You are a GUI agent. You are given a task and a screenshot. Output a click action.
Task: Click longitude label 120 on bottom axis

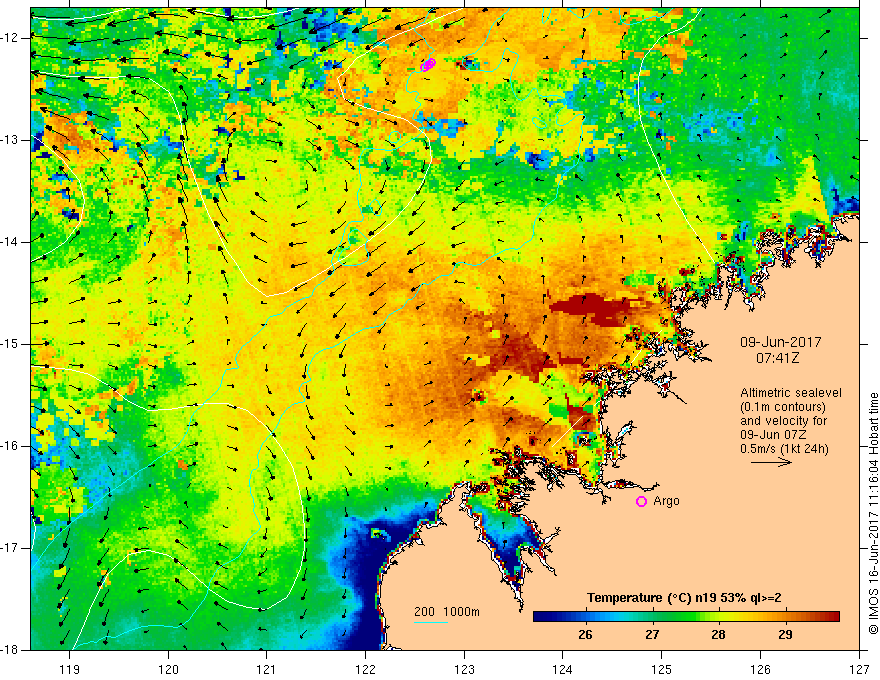168,669
